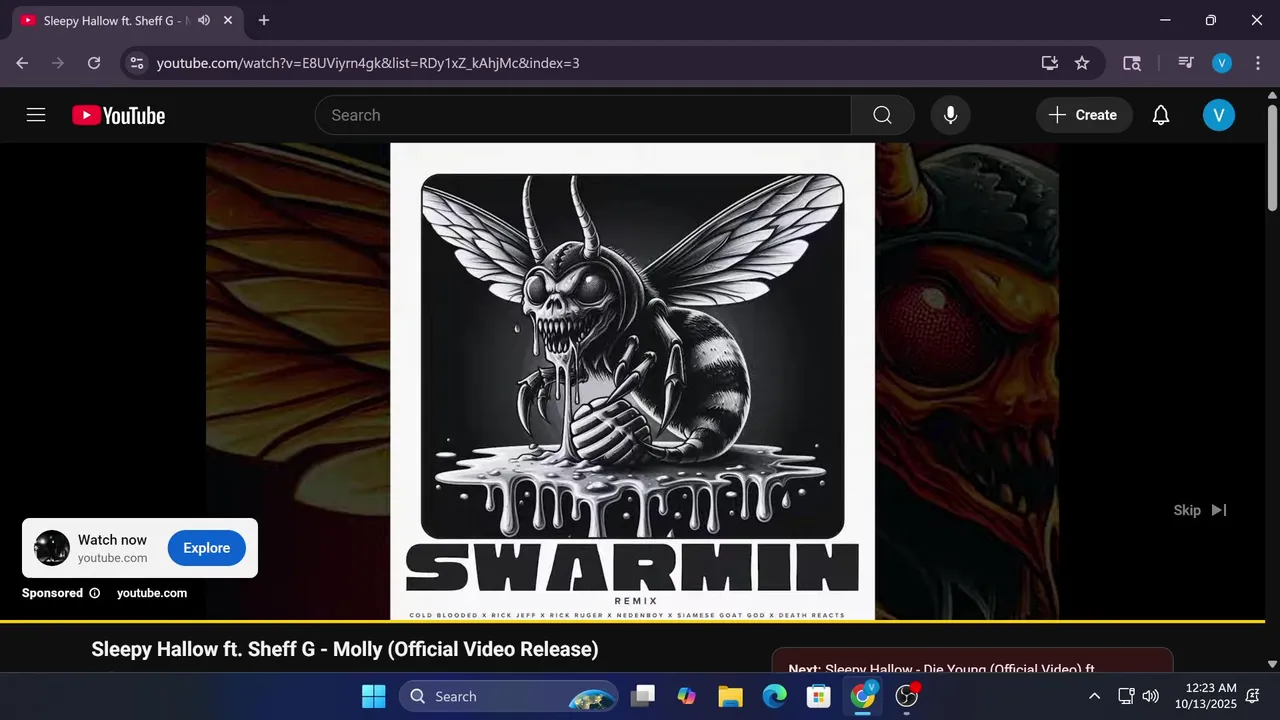1280x720 pixels.
Task: Open the Windows Start menu
Action: pyautogui.click(x=373, y=696)
